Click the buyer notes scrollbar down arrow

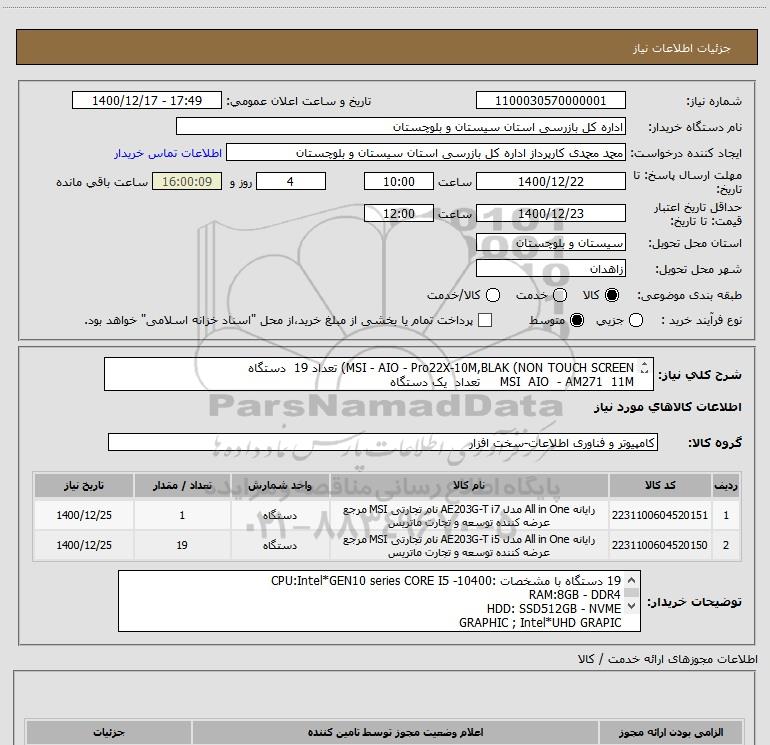[x=632, y=606]
